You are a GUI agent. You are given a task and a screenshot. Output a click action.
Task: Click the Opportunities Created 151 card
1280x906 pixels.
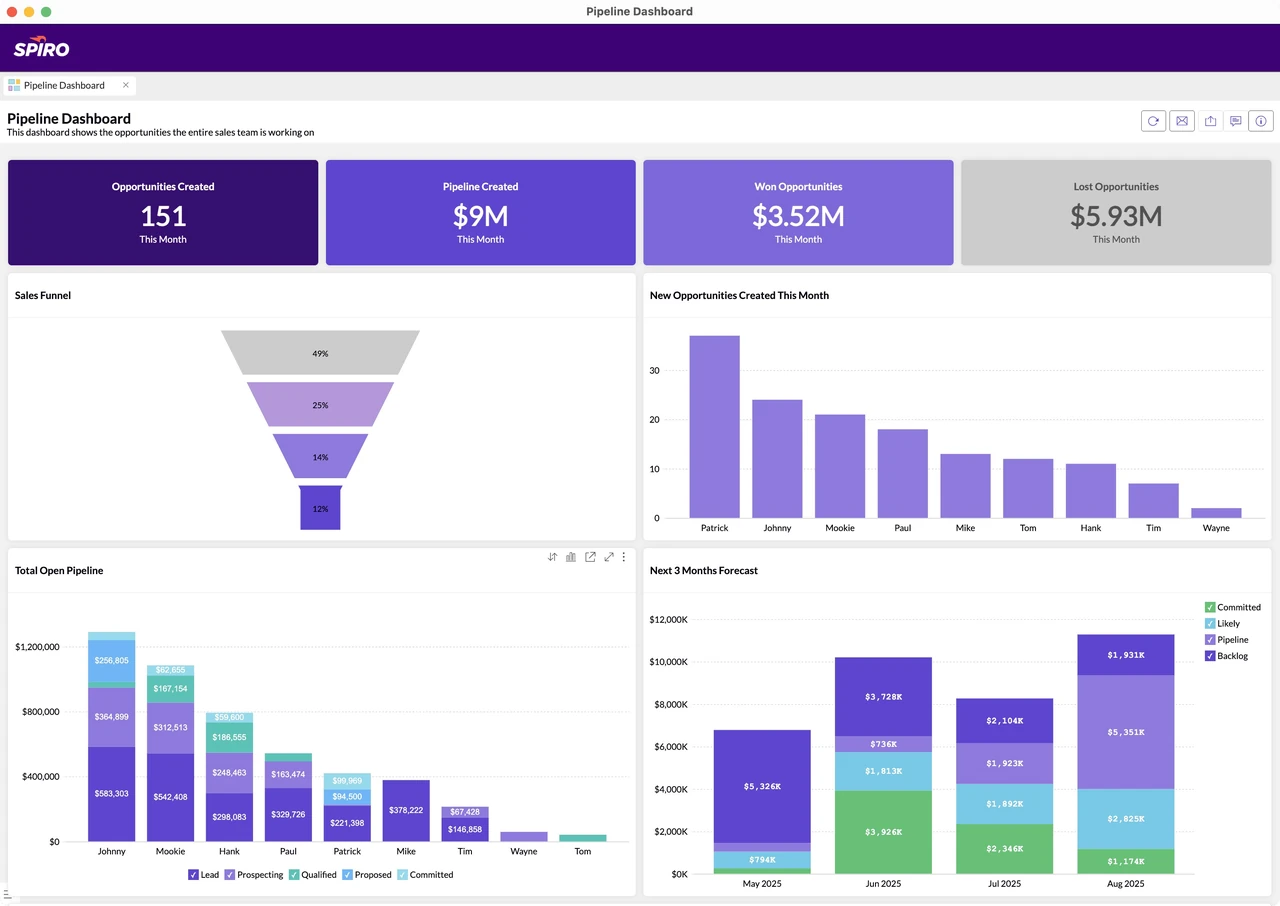tap(163, 213)
